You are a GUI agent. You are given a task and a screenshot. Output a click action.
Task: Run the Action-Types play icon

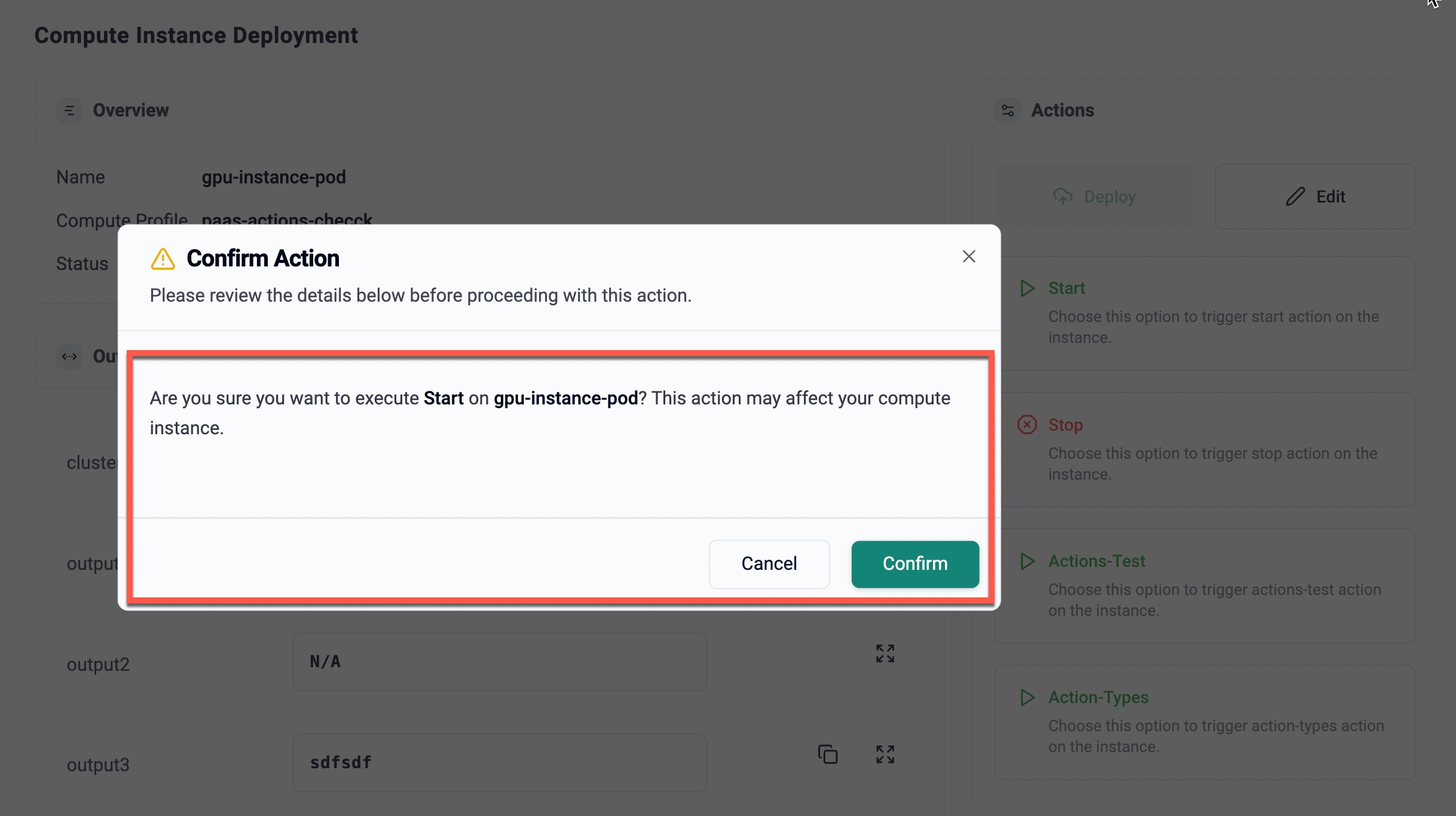click(x=1027, y=698)
